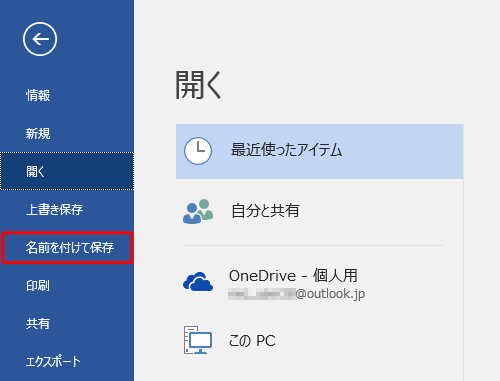Open the 共有 sidebar item
The image size is (500, 381).
(x=38, y=323)
